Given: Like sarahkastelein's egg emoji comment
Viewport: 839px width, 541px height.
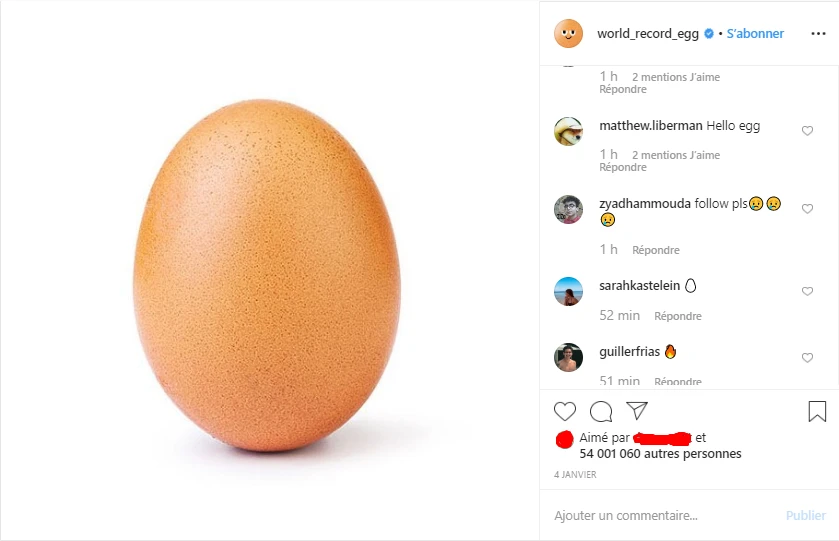Looking at the screenshot, I should click(x=807, y=291).
